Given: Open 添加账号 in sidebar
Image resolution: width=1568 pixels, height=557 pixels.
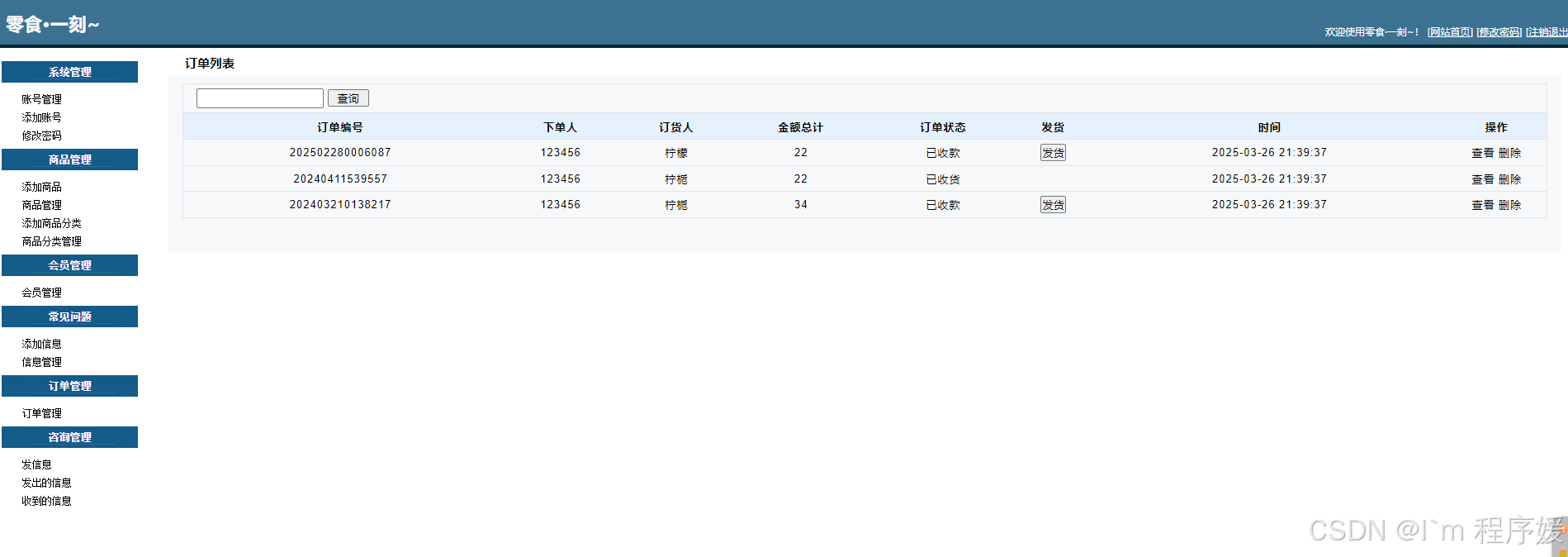Looking at the screenshot, I should [x=41, y=117].
